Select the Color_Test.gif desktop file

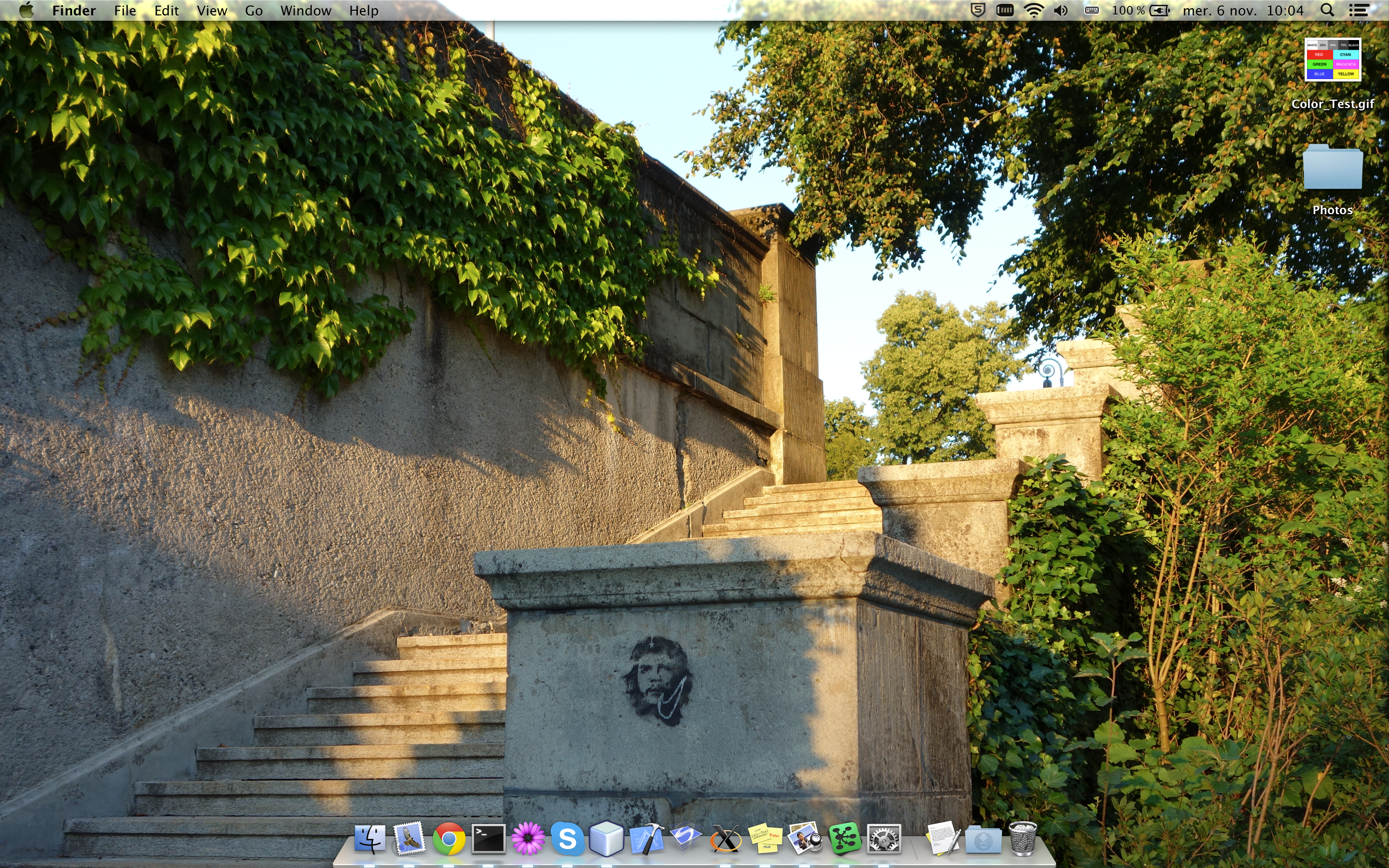[x=1332, y=61]
